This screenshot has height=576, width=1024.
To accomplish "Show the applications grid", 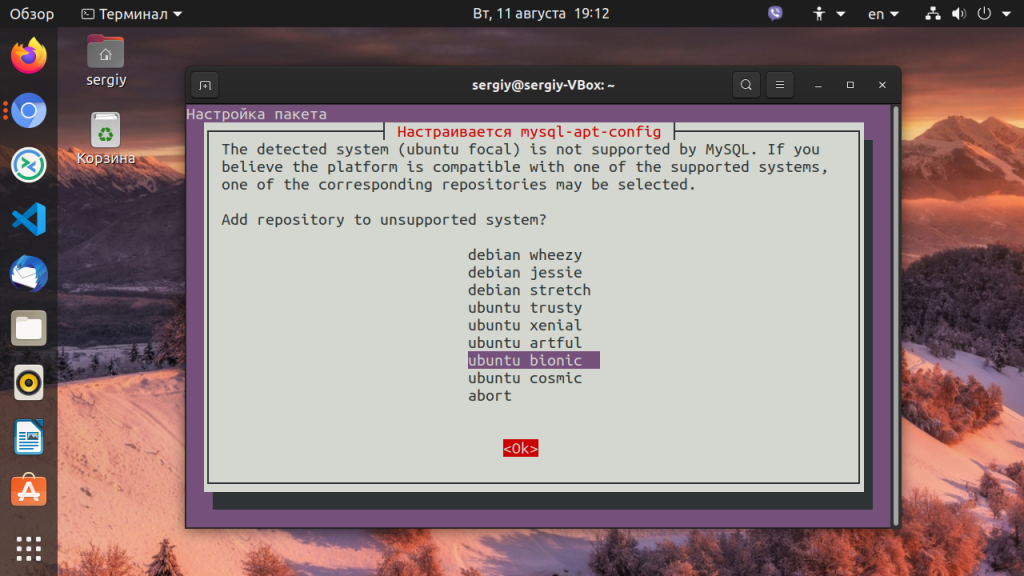I will pos(29,548).
